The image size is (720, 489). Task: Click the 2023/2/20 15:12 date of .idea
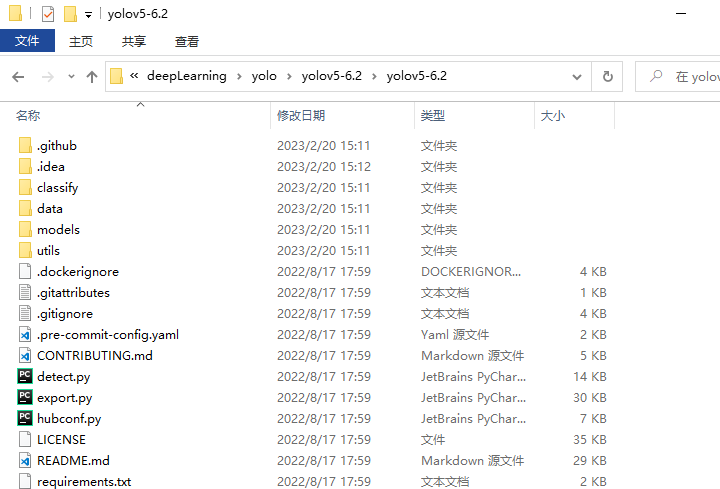[x=324, y=167]
